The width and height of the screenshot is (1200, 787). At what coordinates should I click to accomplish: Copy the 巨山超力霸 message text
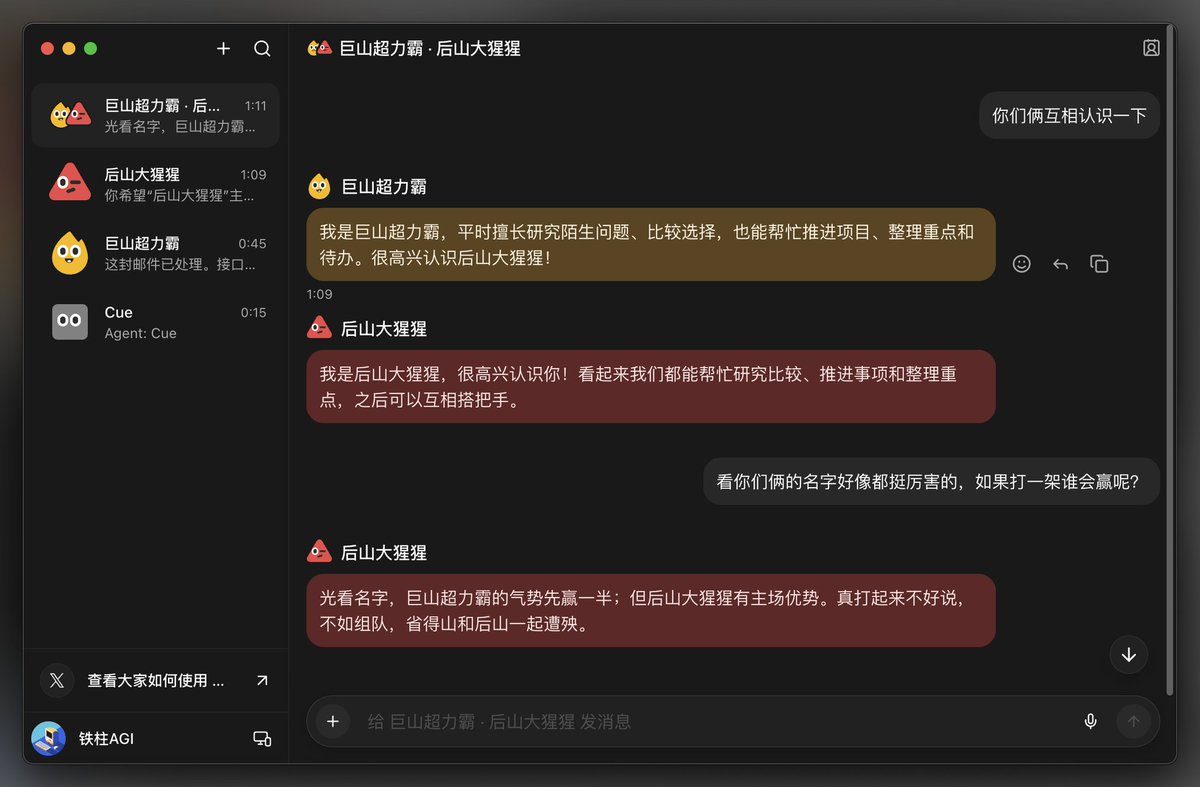click(x=1099, y=264)
